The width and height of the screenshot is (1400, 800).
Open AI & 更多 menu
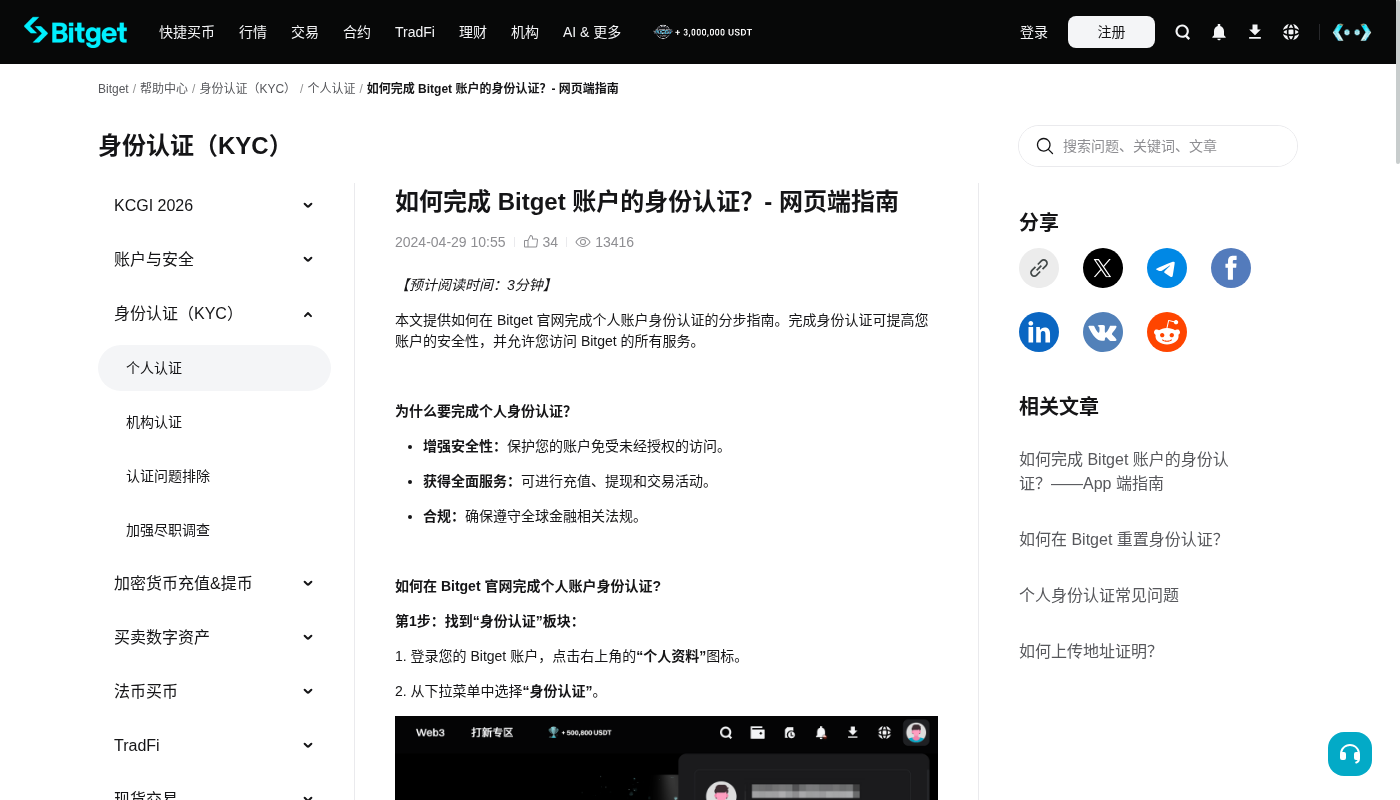tap(592, 32)
